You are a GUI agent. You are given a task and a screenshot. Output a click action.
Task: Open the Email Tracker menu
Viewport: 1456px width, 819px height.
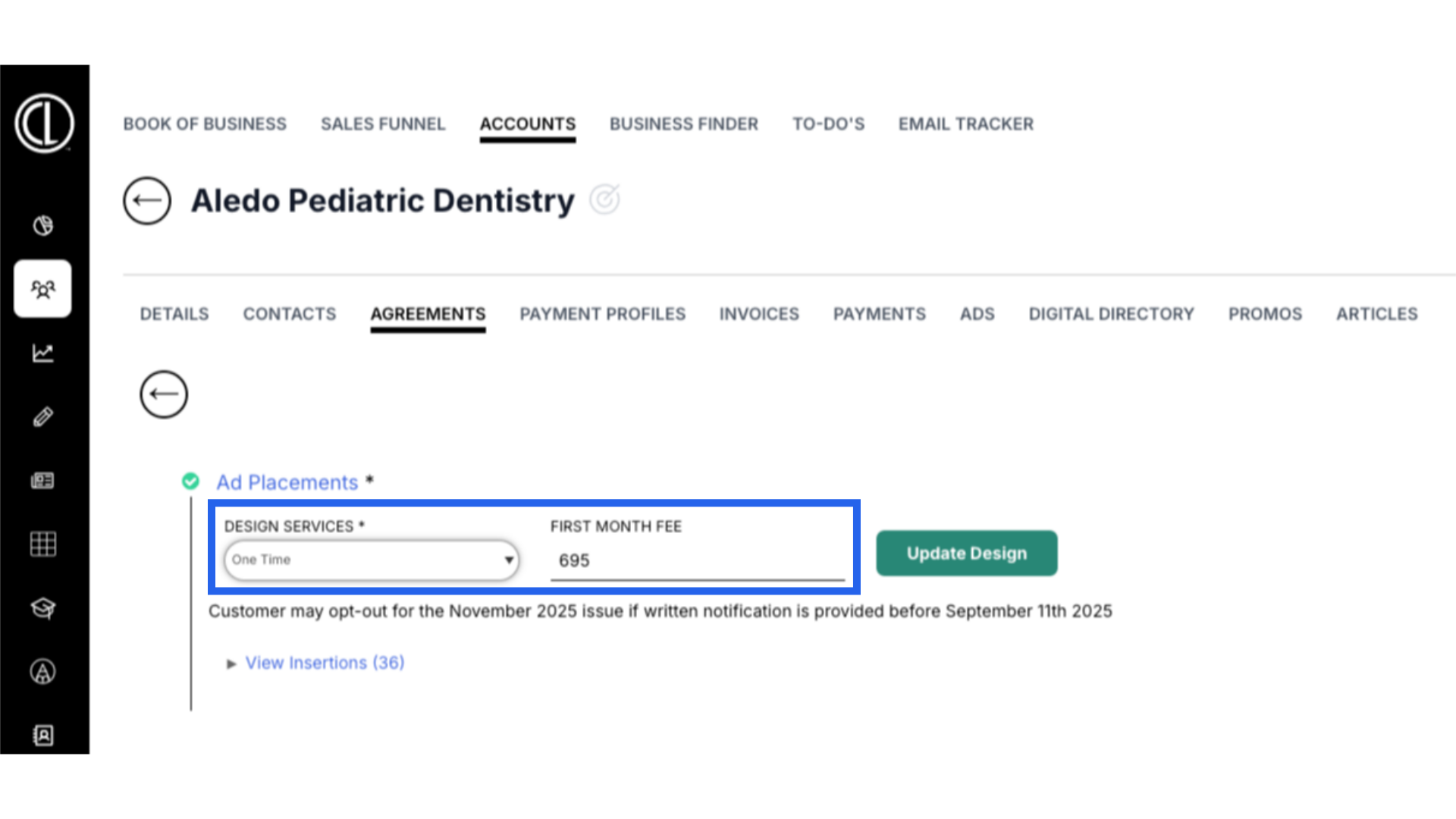pyautogui.click(x=966, y=124)
